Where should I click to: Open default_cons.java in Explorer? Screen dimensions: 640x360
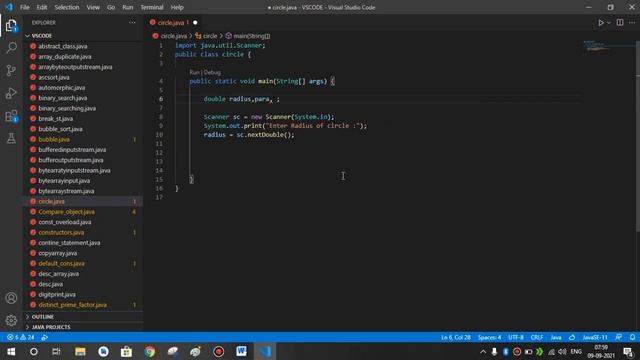click(x=82, y=263)
